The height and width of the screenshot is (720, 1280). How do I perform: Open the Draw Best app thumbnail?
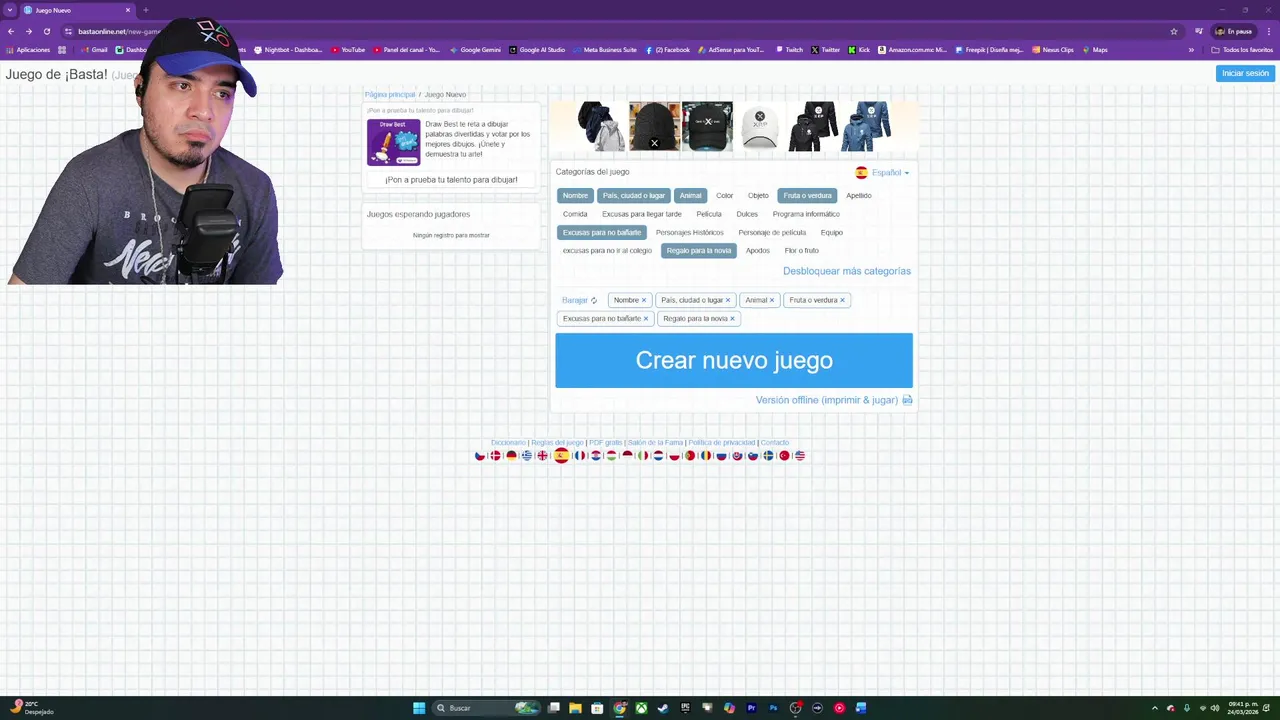pos(393,141)
